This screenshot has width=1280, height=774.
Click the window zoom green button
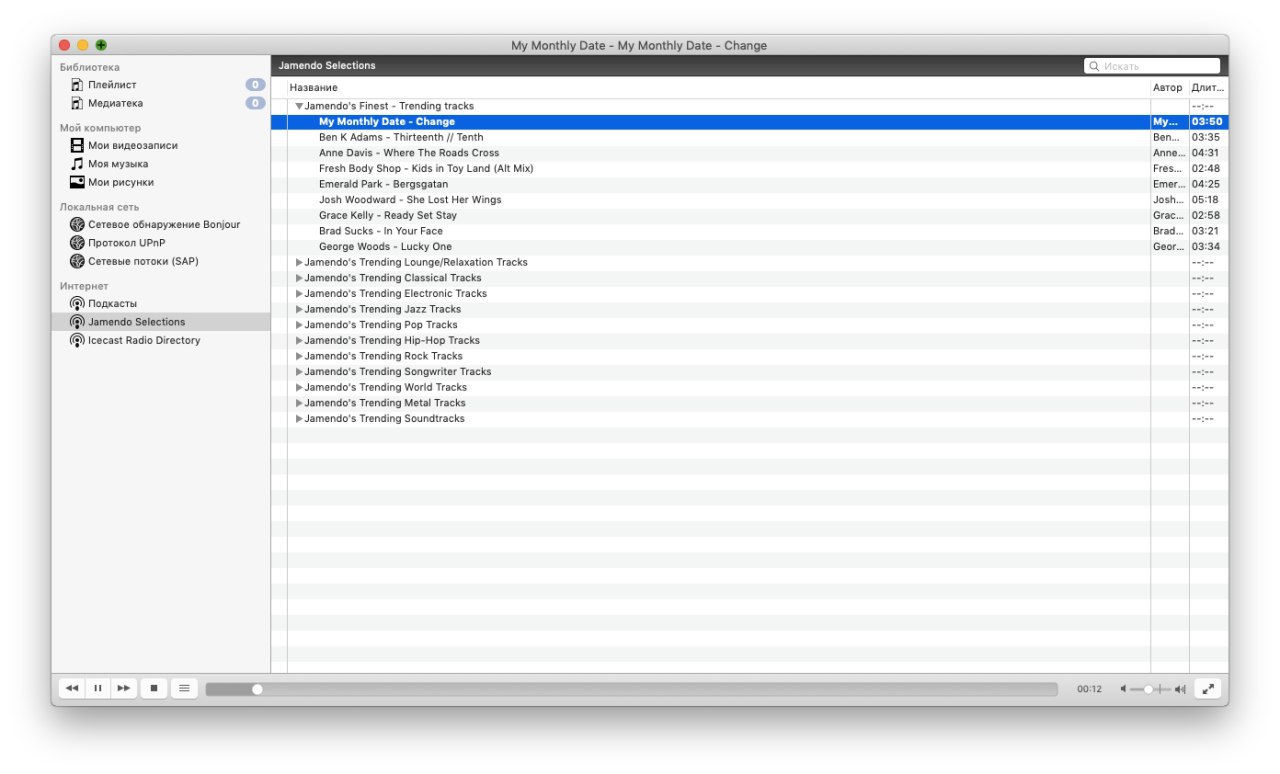click(101, 45)
